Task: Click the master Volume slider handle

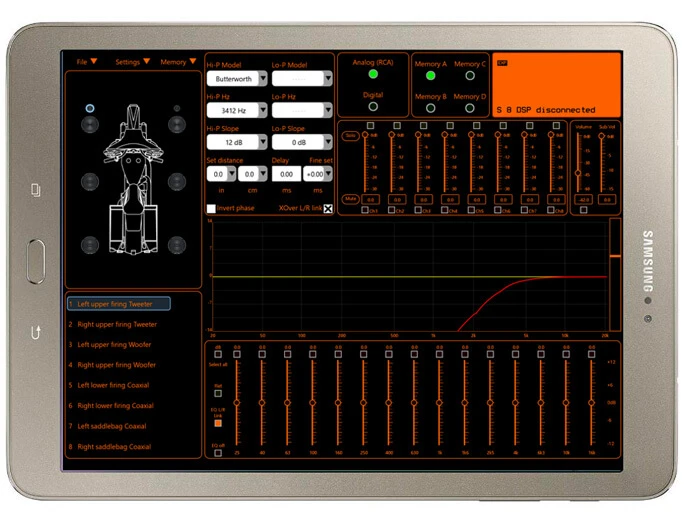Action: click(578, 173)
